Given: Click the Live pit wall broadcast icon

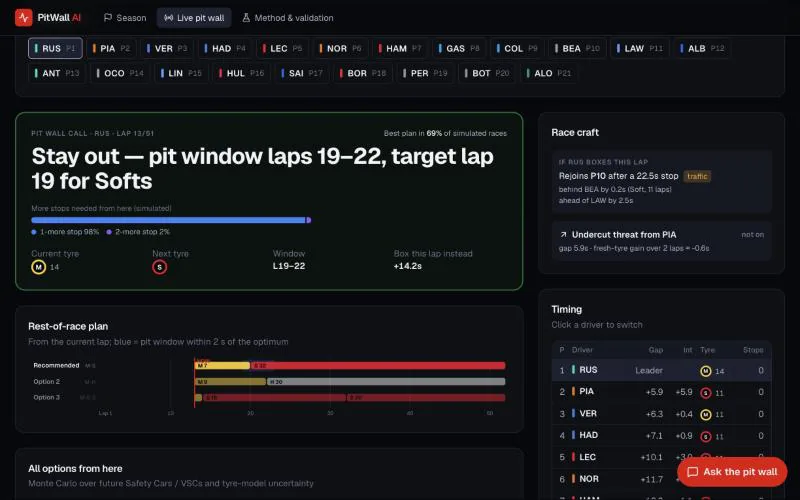Looking at the screenshot, I should tap(168, 18).
